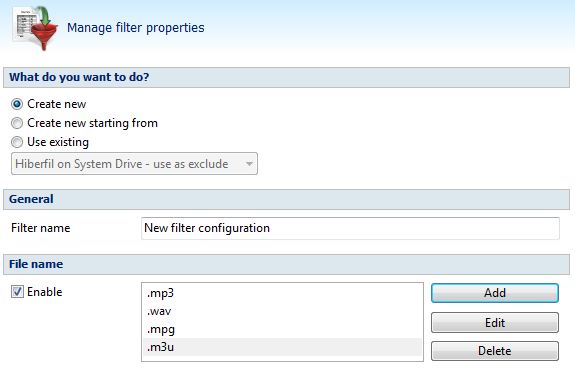Select the .mp3 entry in the list
The height and width of the screenshot is (369, 575).
point(282,293)
